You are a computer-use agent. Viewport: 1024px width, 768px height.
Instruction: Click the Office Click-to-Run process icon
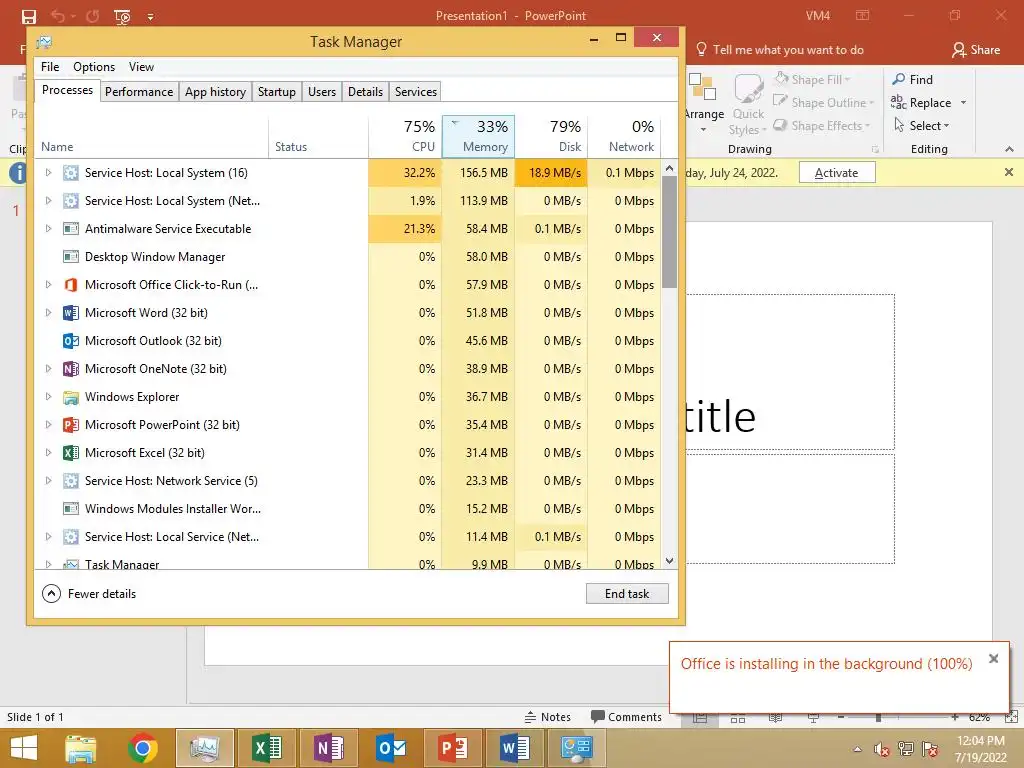(x=71, y=285)
